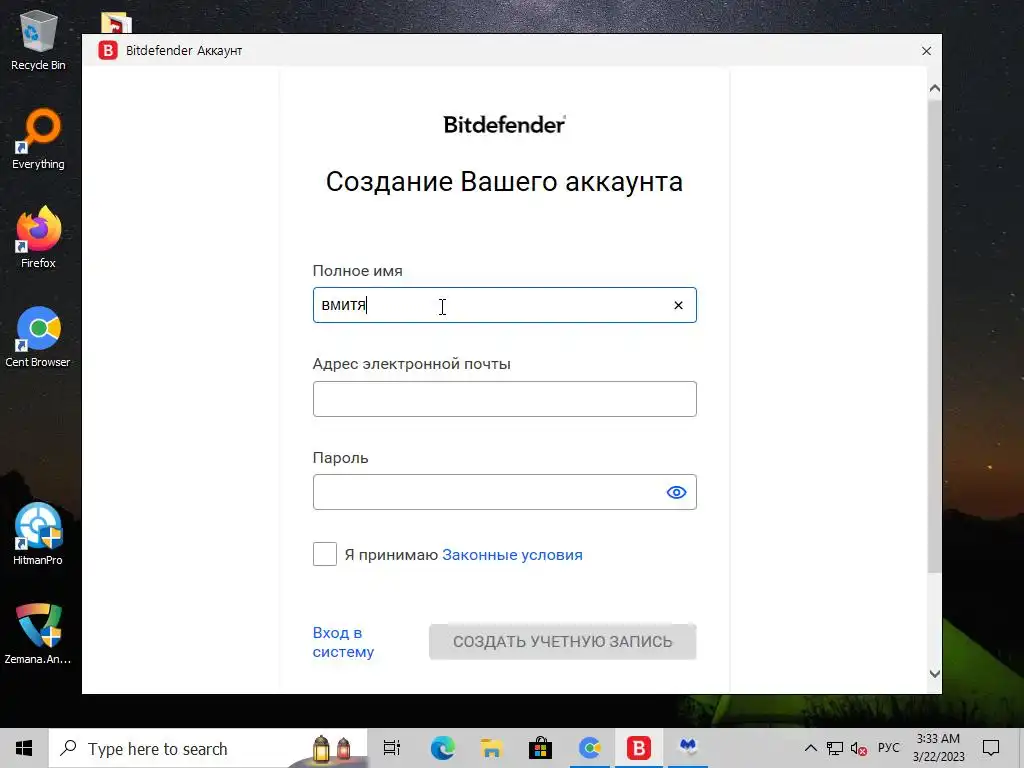Click scrollbar up arrow in Bitdefender window
Image resolution: width=1024 pixels, height=768 pixels.
pyautogui.click(x=935, y=88)
